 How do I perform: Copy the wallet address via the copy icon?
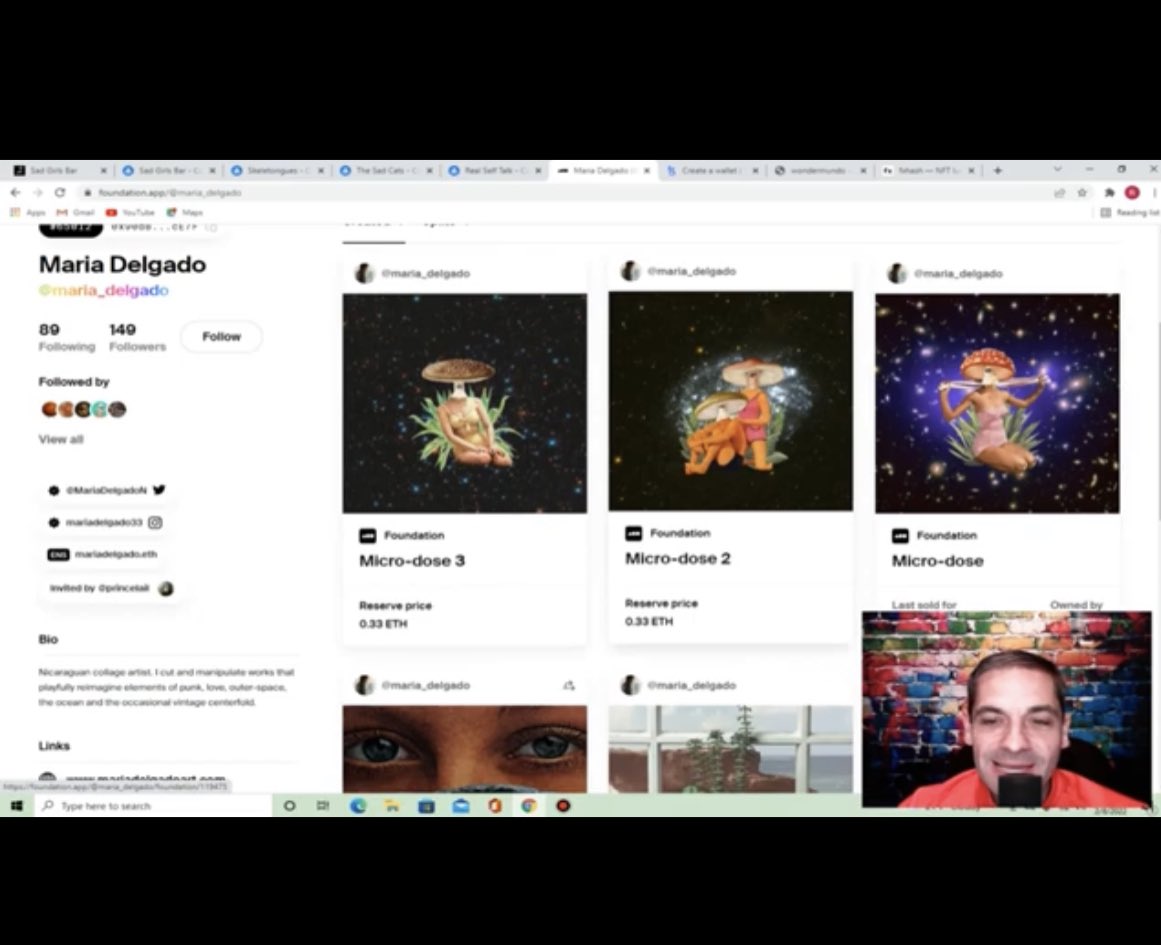(x=211, y=227)
